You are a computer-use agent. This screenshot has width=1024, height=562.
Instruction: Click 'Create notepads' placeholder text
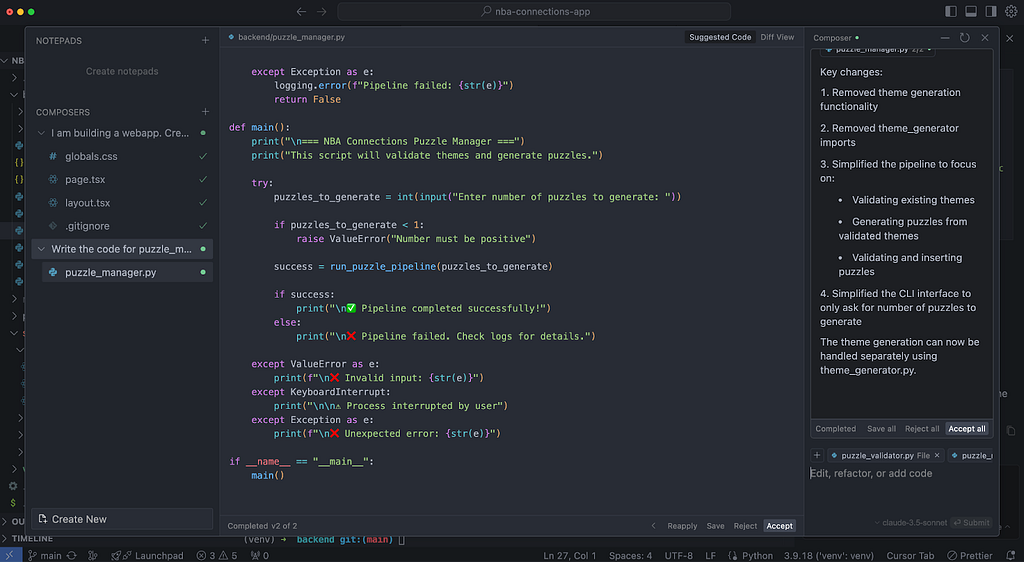[122, 71]
